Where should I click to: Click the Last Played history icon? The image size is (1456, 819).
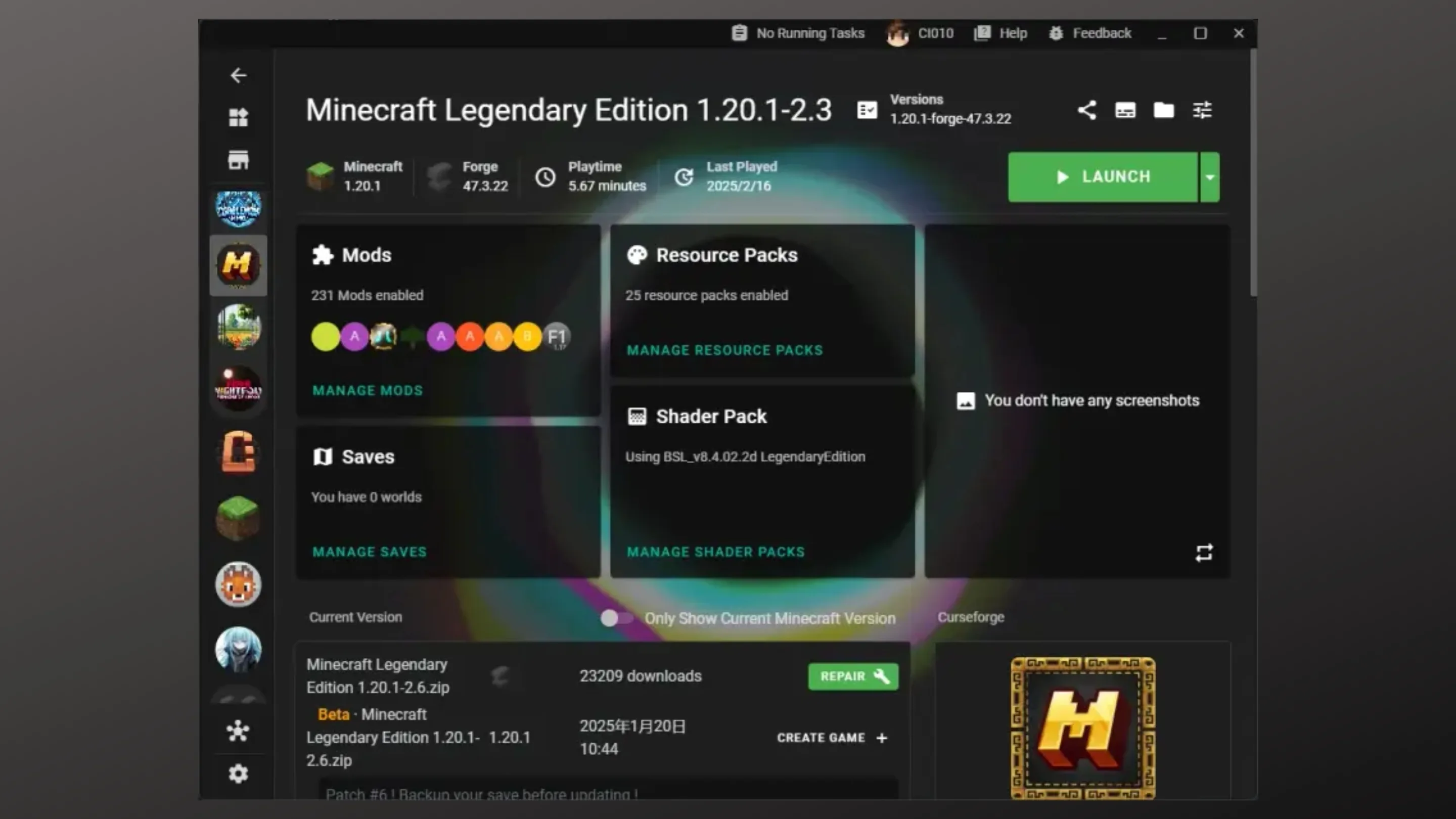pyautogui.click(x=684, y=177)
